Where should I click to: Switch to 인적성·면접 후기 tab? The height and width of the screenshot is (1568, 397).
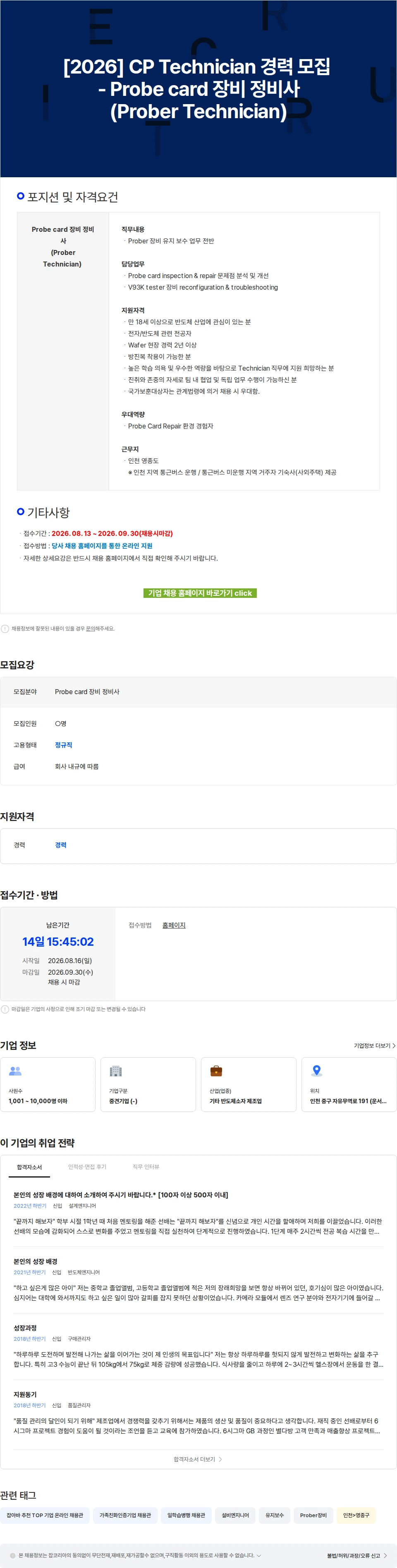pyautogui.click(x=87, y=1167)
